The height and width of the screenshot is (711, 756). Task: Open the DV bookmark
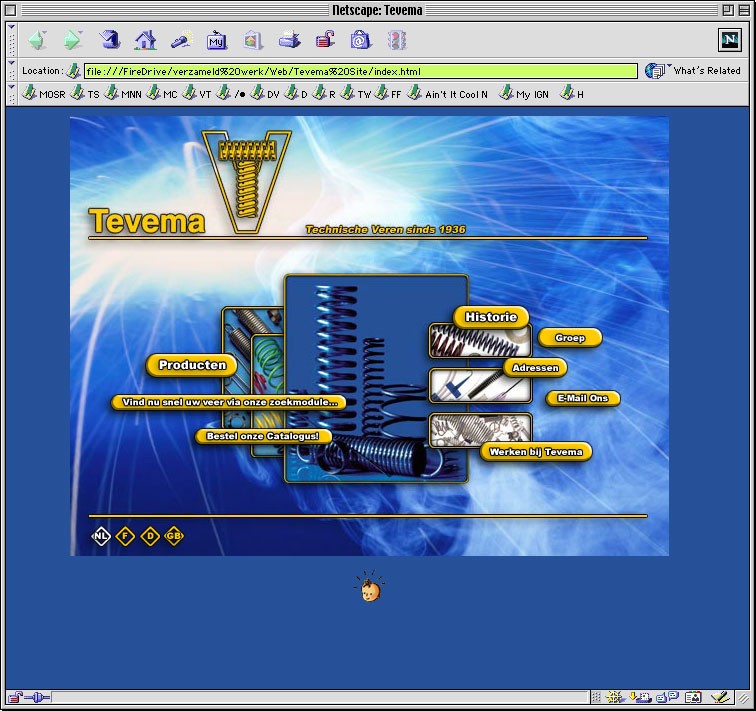pyautogui.click(x=265, y=94)
